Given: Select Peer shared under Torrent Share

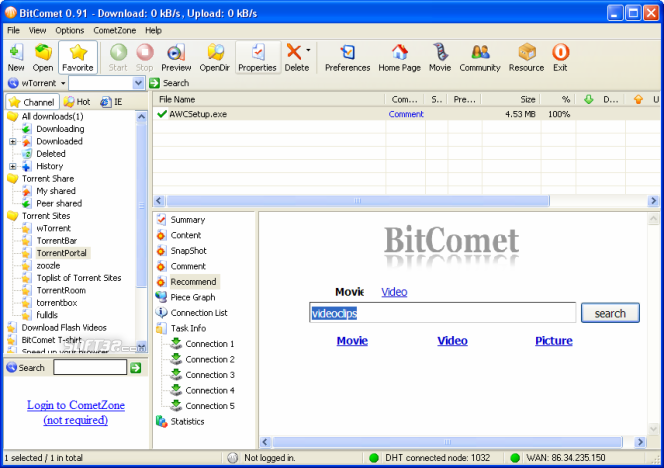Looking at the screenshot, I should click(59, 203).
